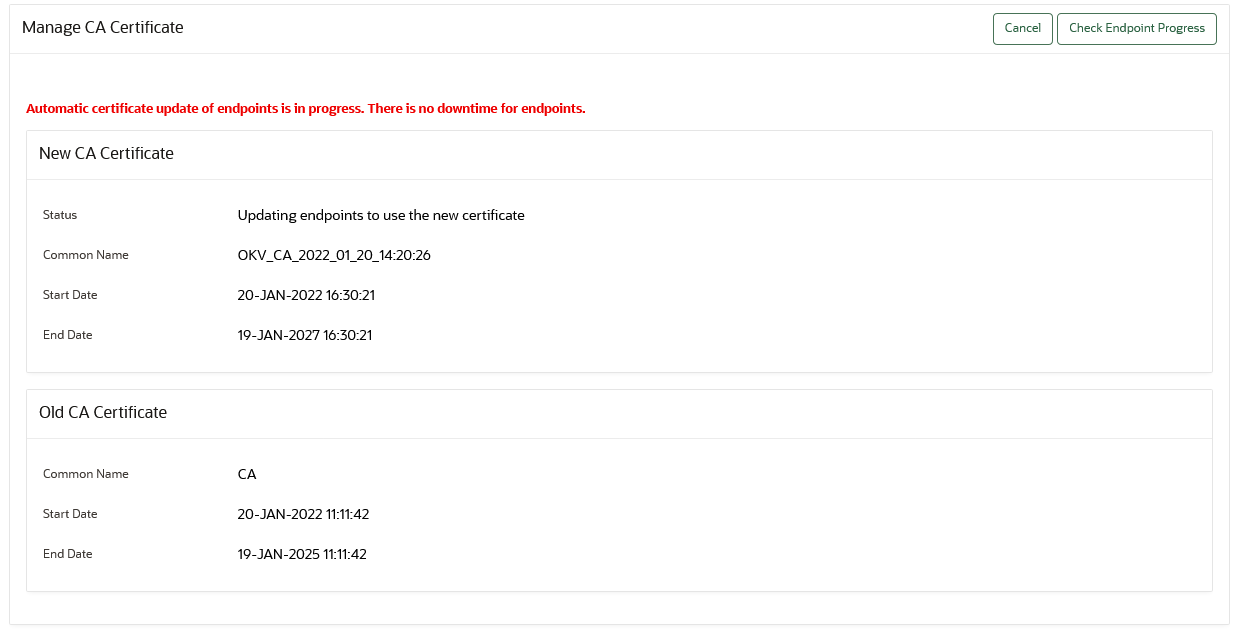Select the new certificate Common Name value OKV_CA_2022_01_20_14:20:26

click(334, 255)
